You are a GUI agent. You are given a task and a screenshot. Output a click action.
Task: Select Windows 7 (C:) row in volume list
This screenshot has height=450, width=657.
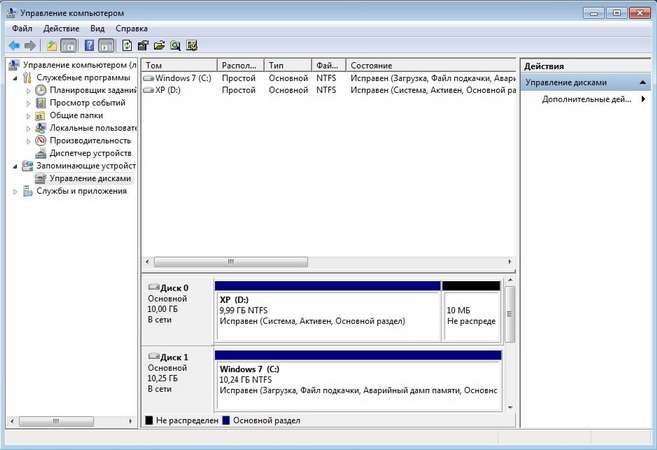329,78
